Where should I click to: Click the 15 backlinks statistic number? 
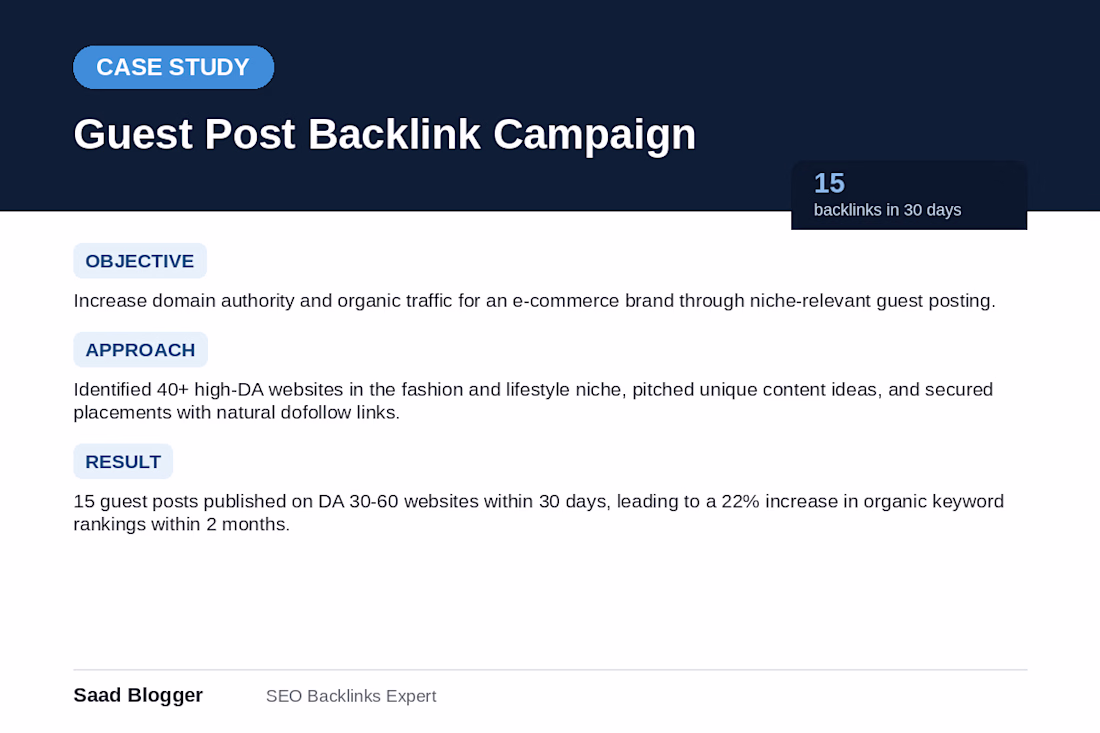829,183
